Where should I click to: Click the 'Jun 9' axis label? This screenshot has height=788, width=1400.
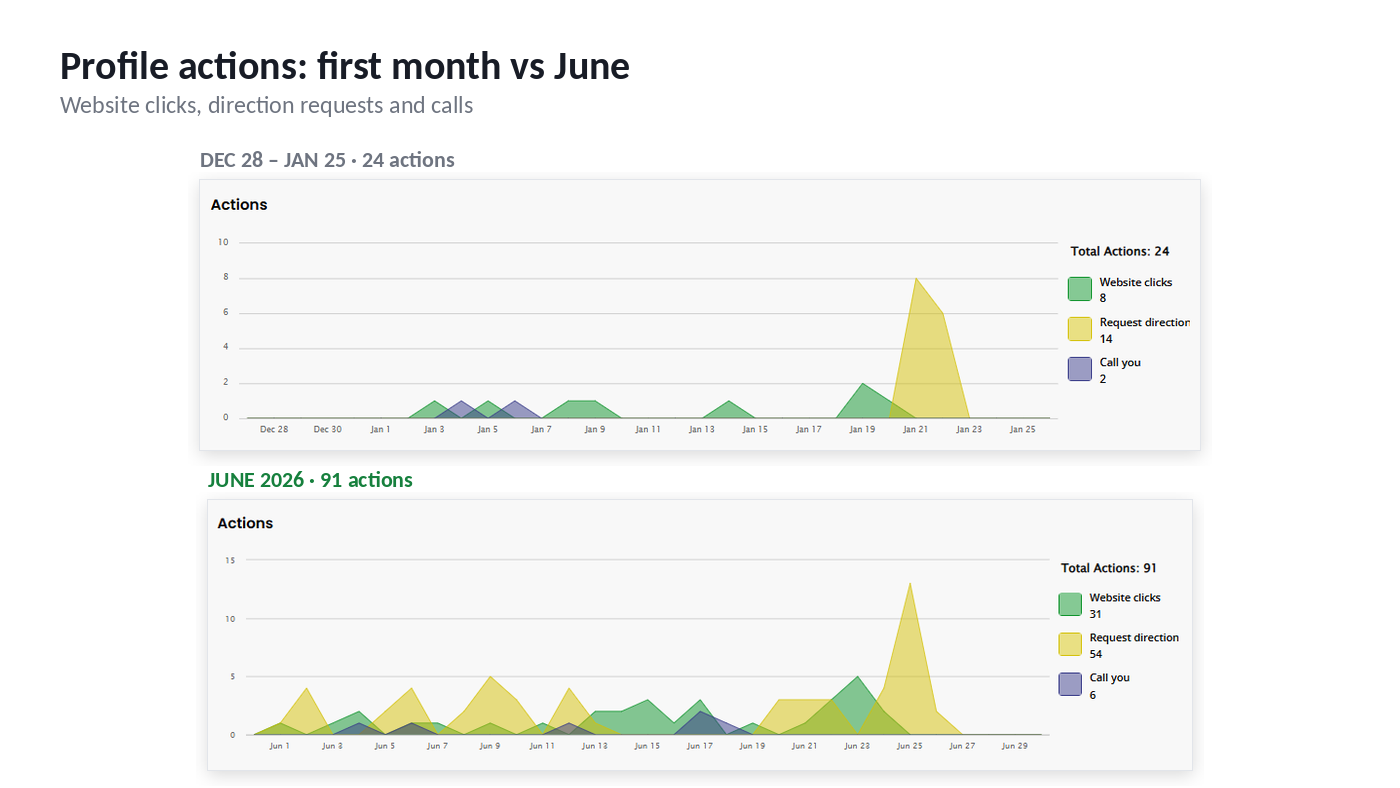(489, 746)
